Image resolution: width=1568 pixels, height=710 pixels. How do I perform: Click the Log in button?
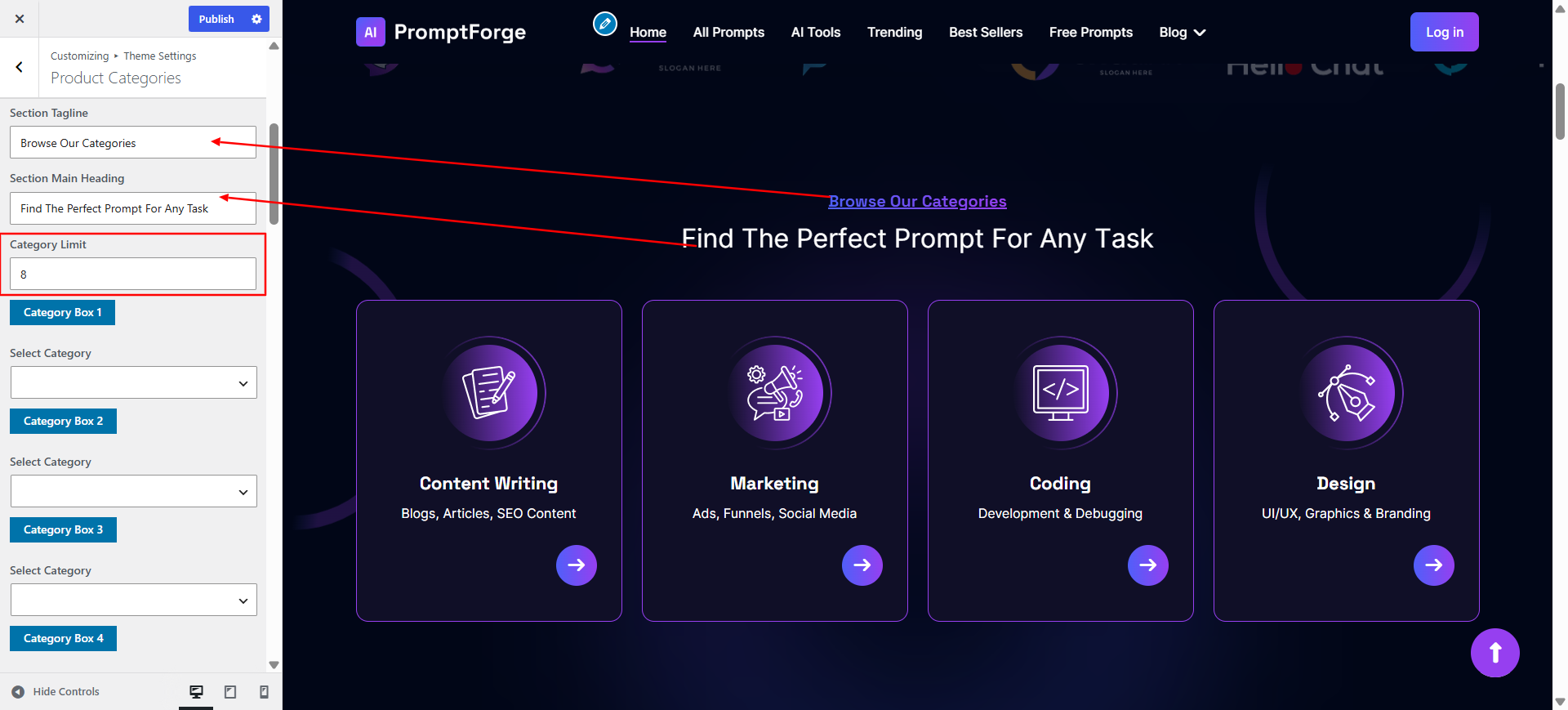[x=1445, y=32]
